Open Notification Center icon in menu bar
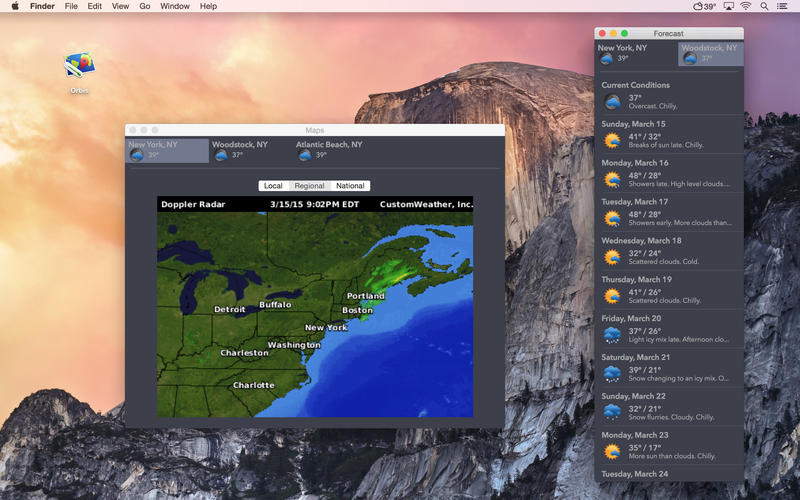Screen dimensions: 800x500 785,6
